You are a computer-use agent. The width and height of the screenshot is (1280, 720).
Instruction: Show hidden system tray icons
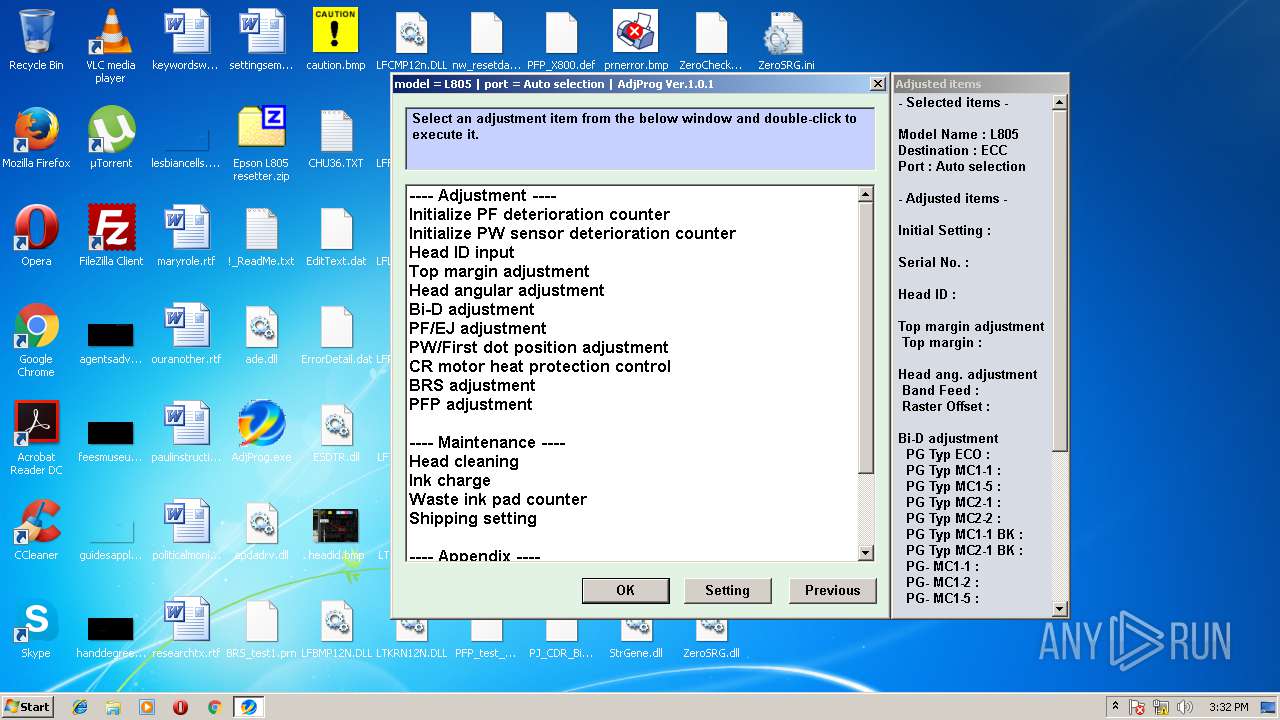coord(1115,707)
